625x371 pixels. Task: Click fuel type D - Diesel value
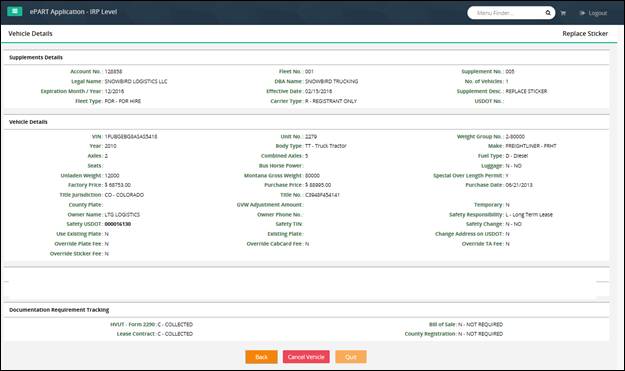(517, 156)
